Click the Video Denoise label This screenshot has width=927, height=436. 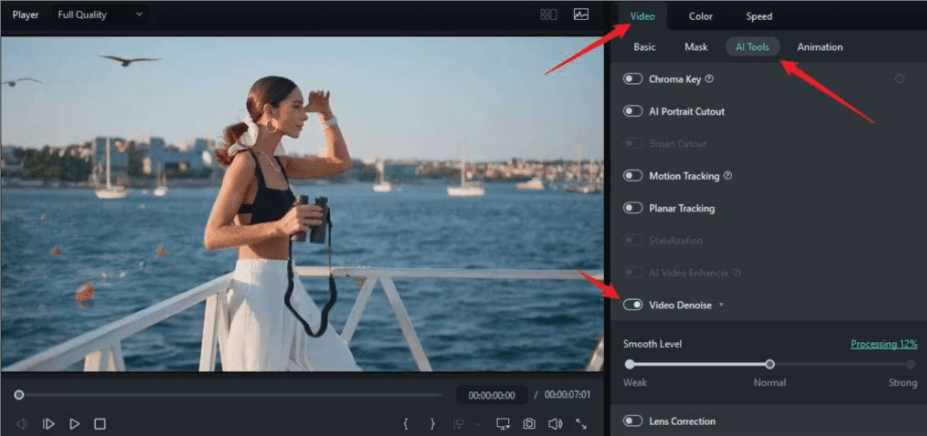tap(680, 305)
